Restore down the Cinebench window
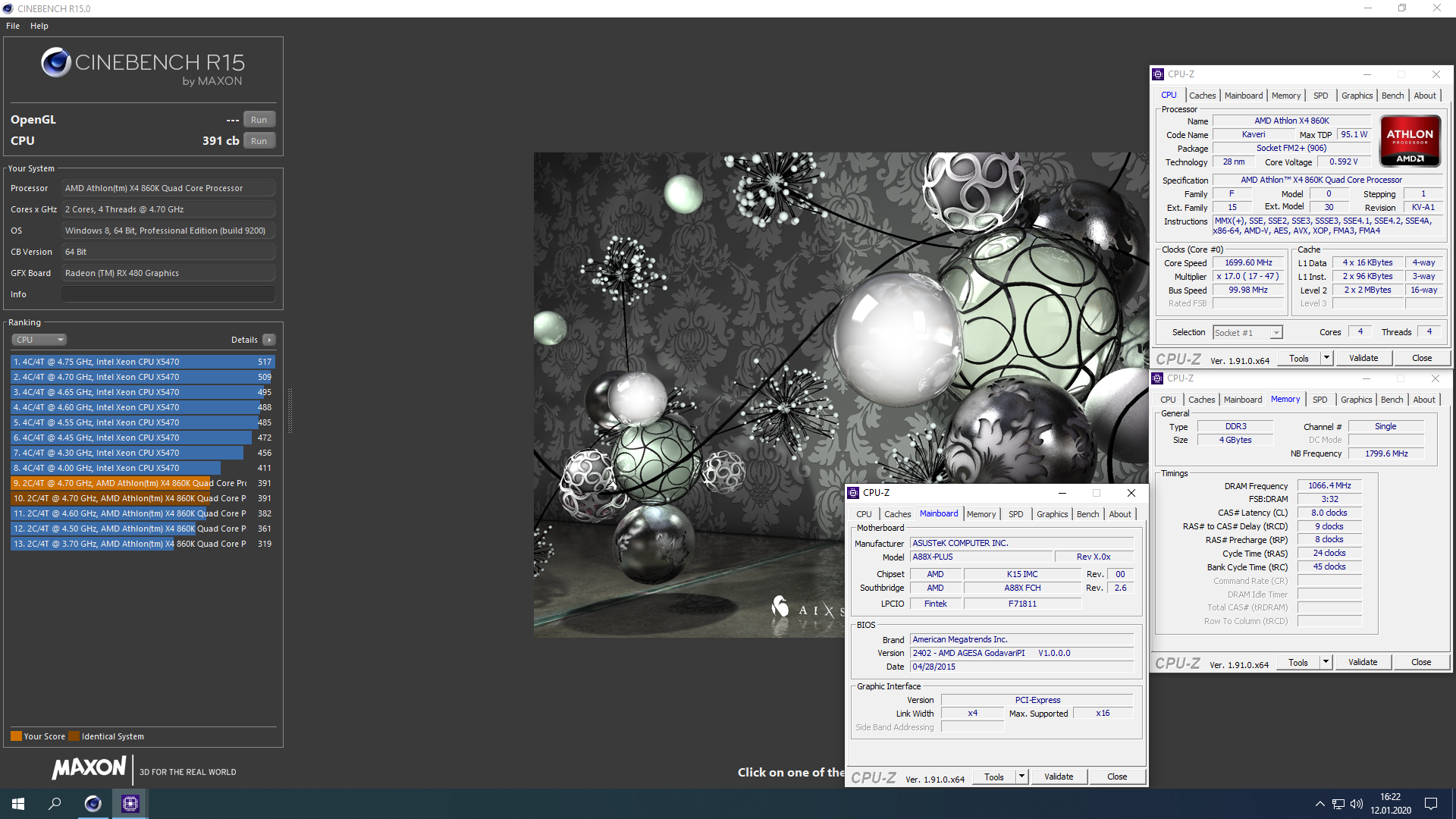The width and height of the screenshot is (1456, 819). (1402, 8)
